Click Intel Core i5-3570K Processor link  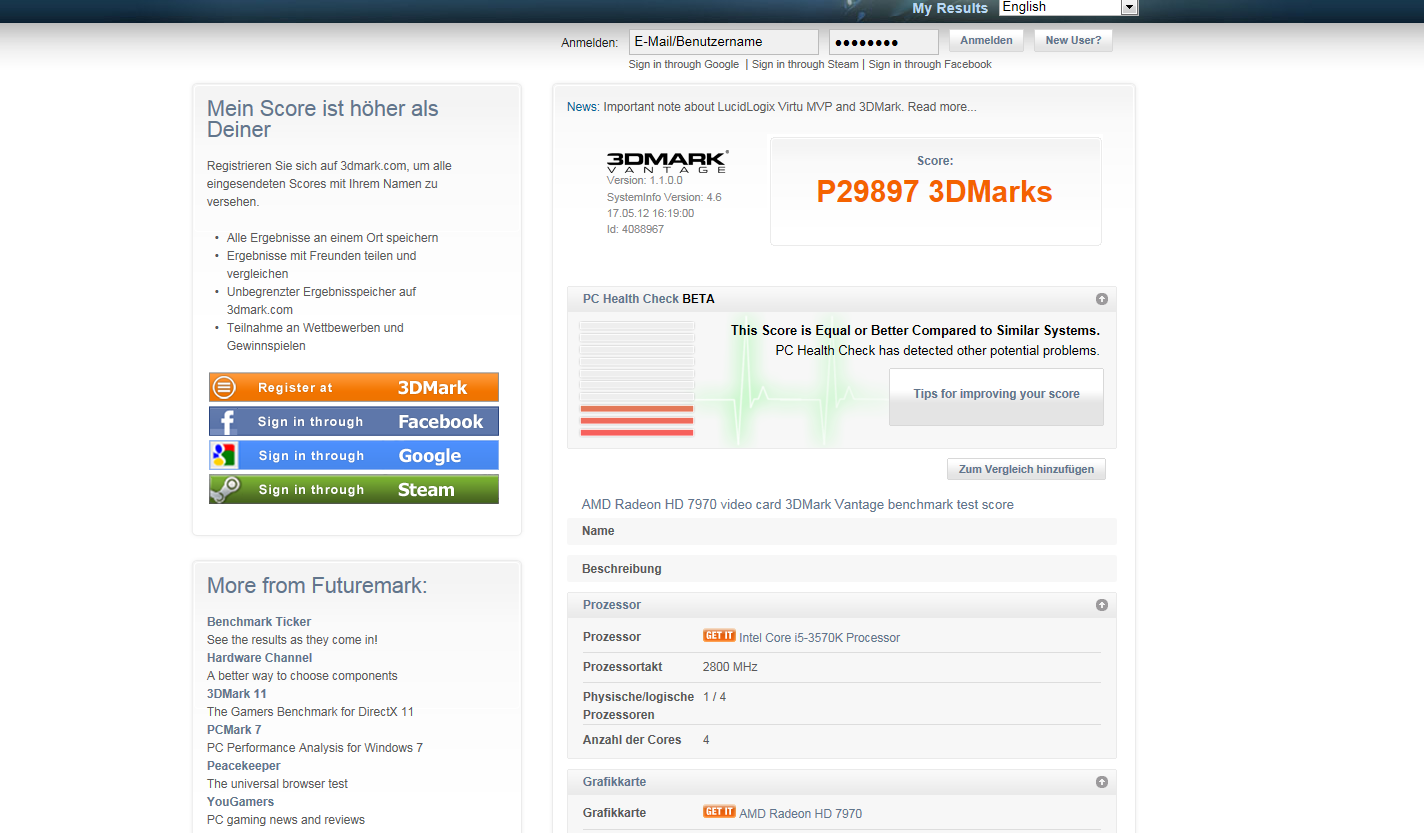820,638
